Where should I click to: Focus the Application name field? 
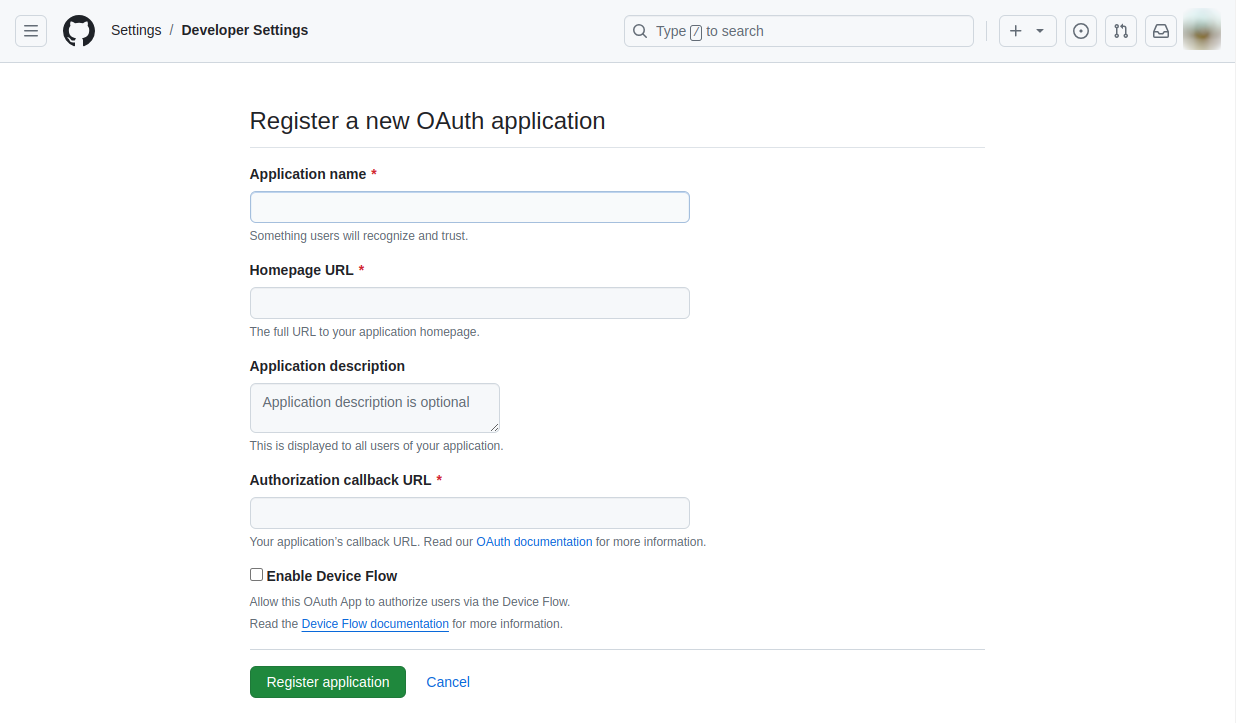(470, 207)
